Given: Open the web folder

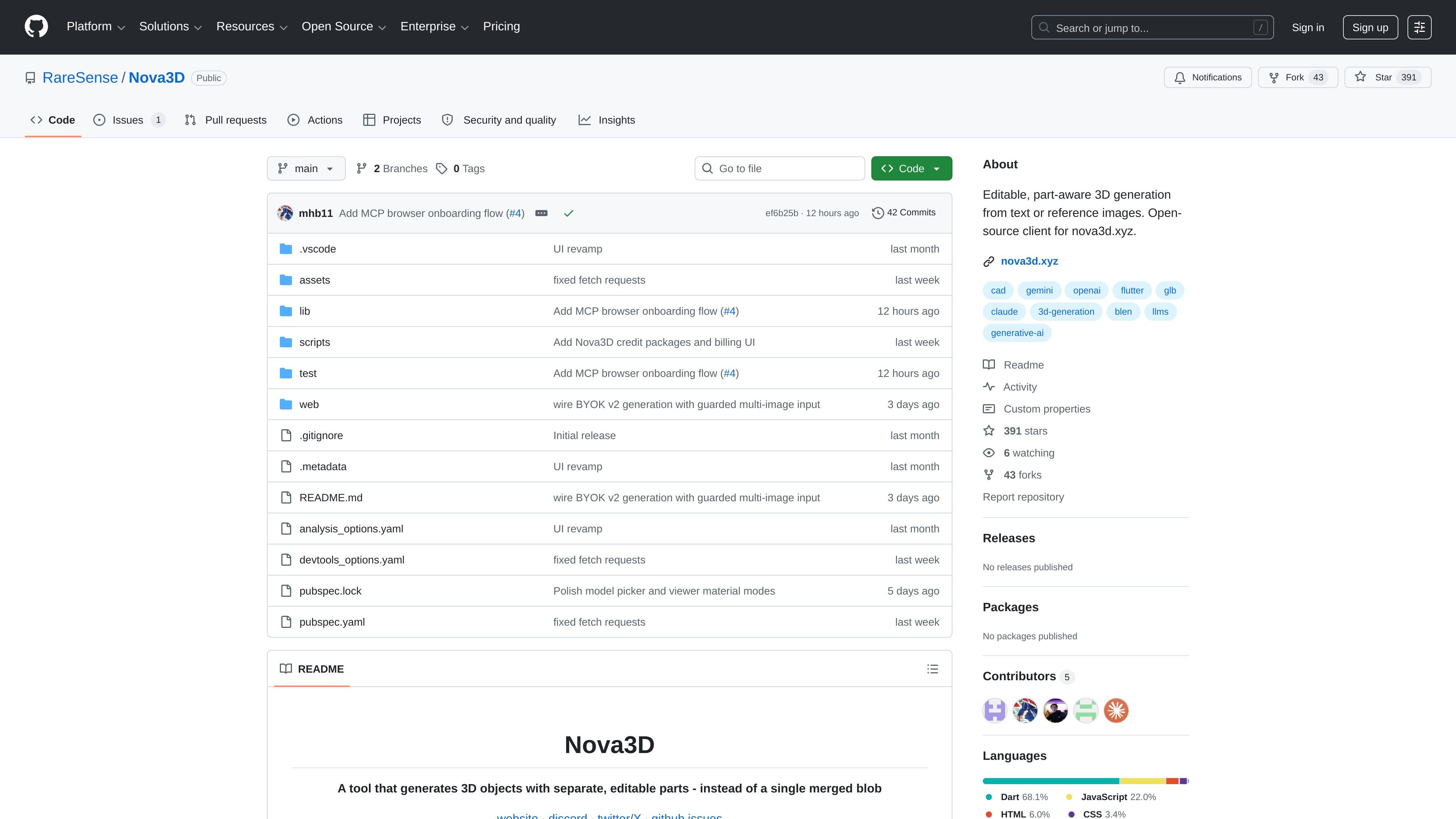Looking at the screenshot, I should [309, 404].
